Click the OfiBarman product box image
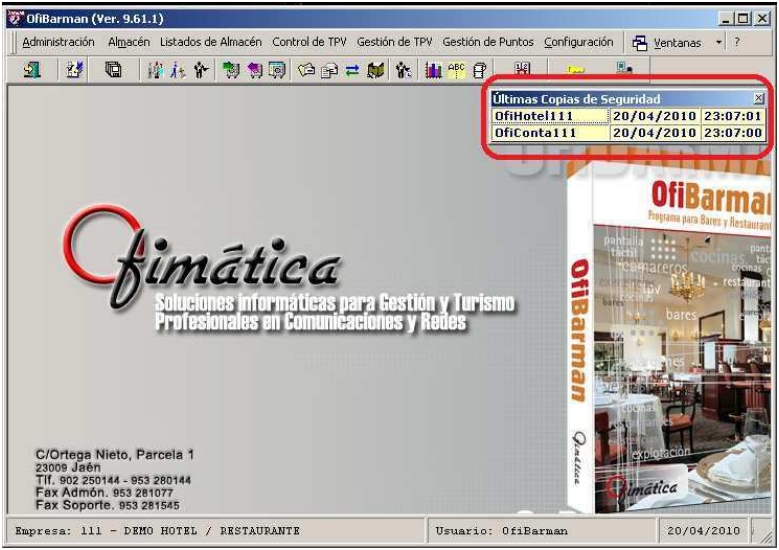The width and height of the screenshot is (779, 550). (669, 338)
